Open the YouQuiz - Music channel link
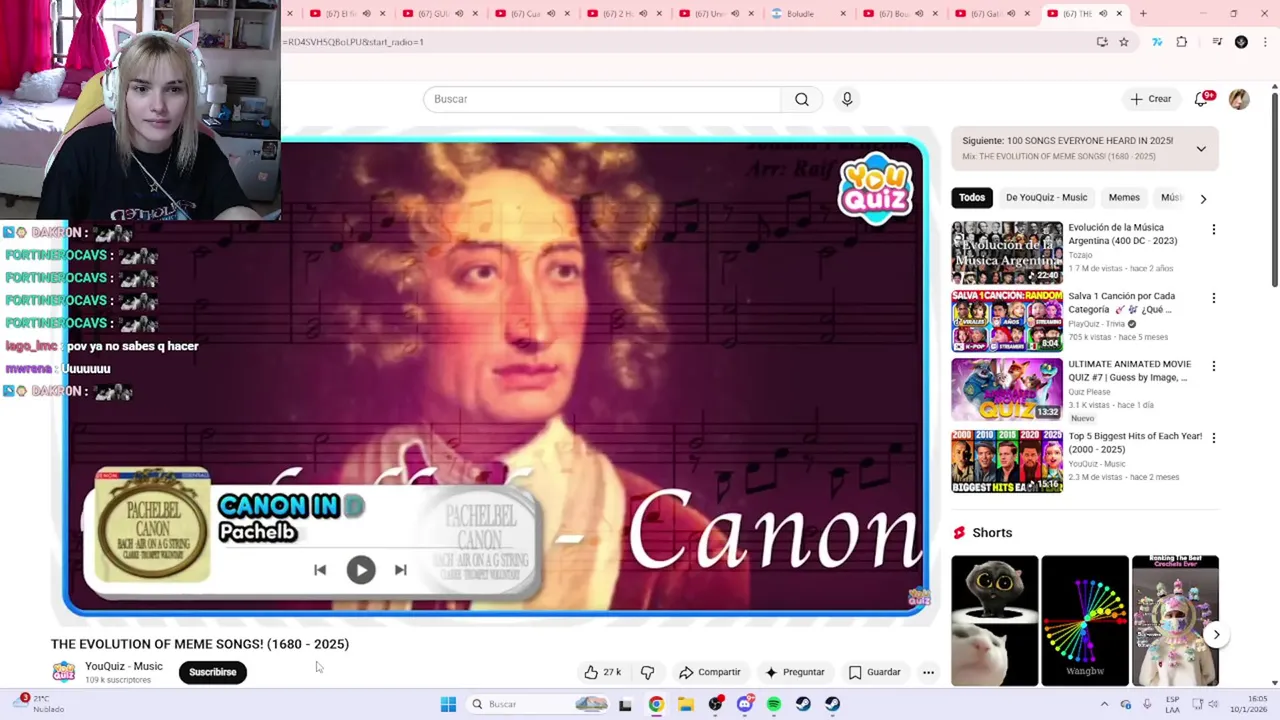The width and height of the screenshot is (1280, 720). pos(123,666)
